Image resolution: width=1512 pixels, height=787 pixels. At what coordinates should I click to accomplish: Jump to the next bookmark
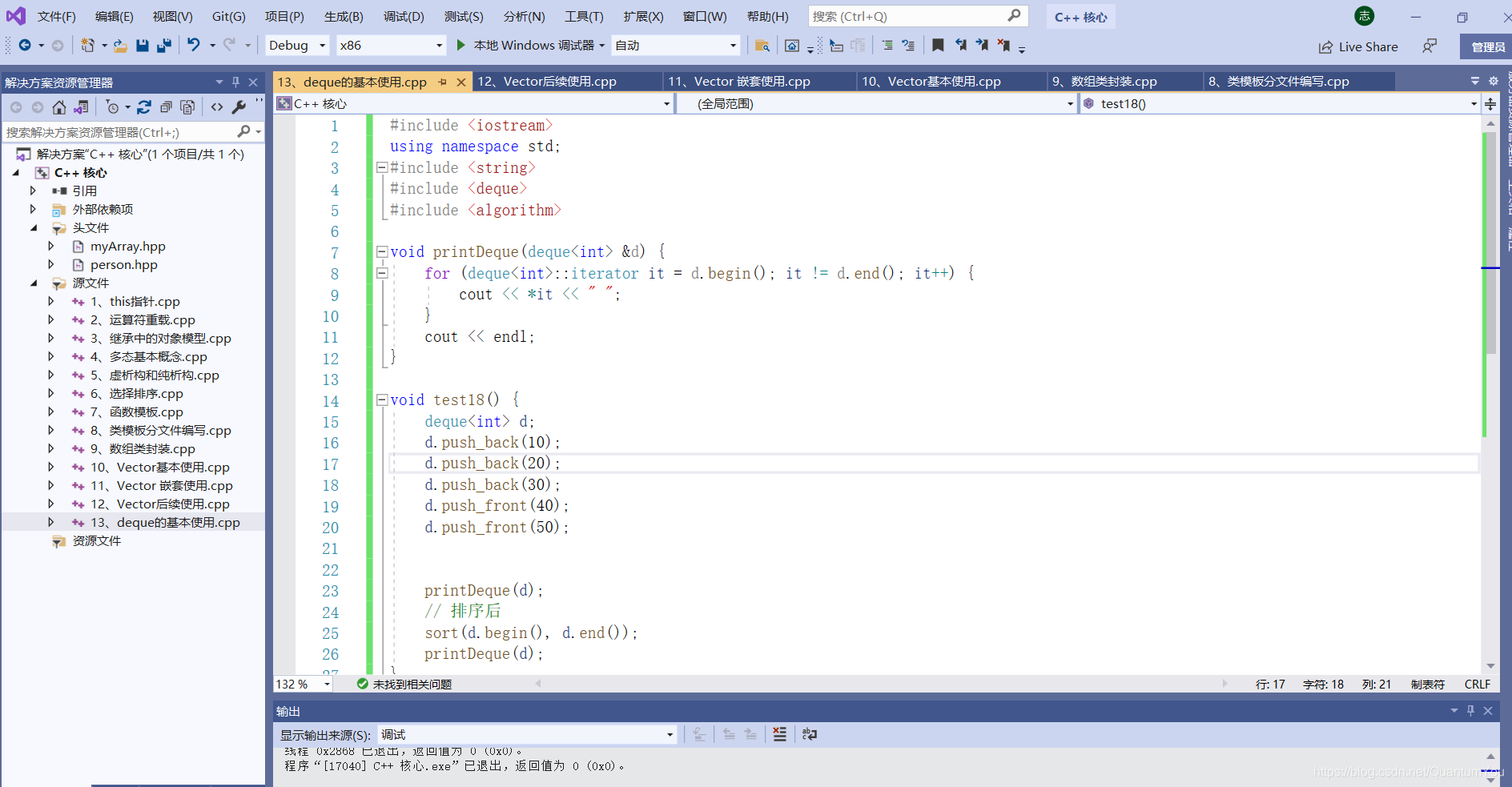pos(982,46)
